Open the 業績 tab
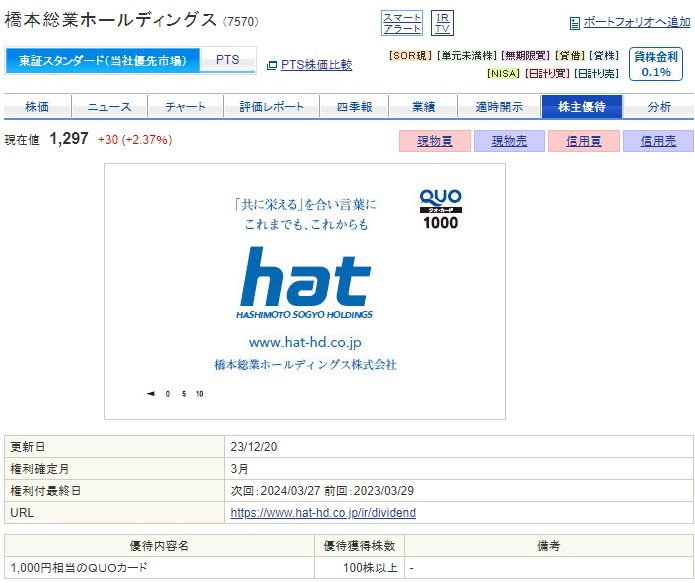Viewport: 695px width, 583px height. coord(423,107)
